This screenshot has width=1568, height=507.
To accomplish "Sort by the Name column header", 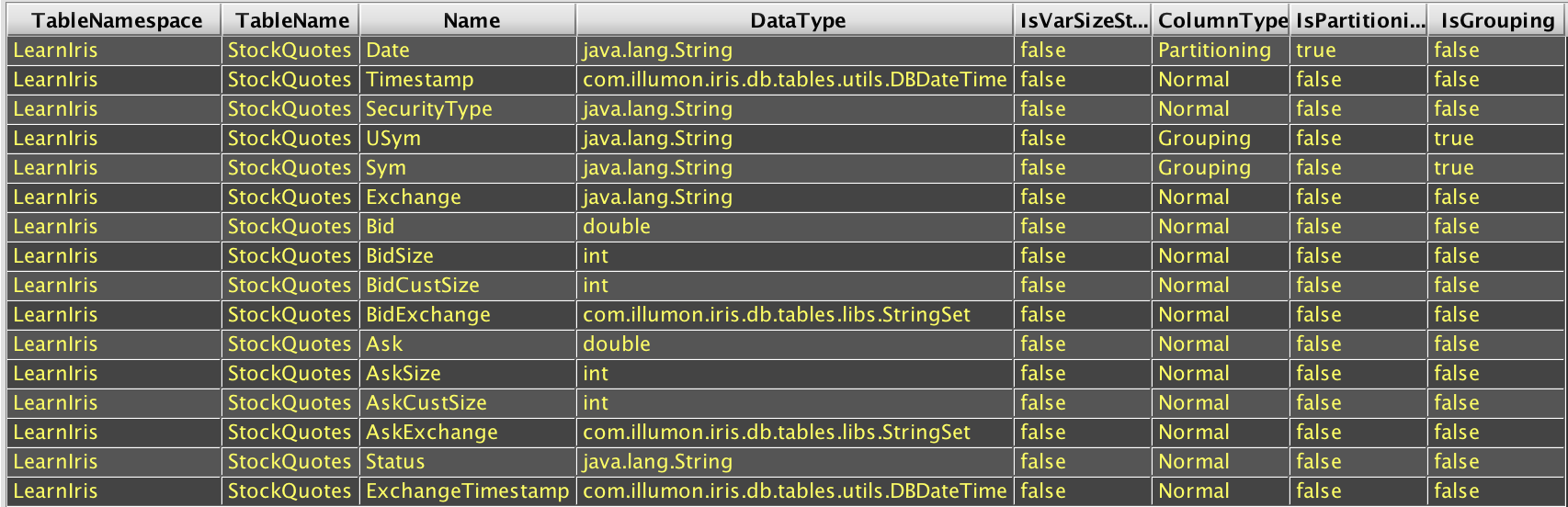I will (471, 20).
